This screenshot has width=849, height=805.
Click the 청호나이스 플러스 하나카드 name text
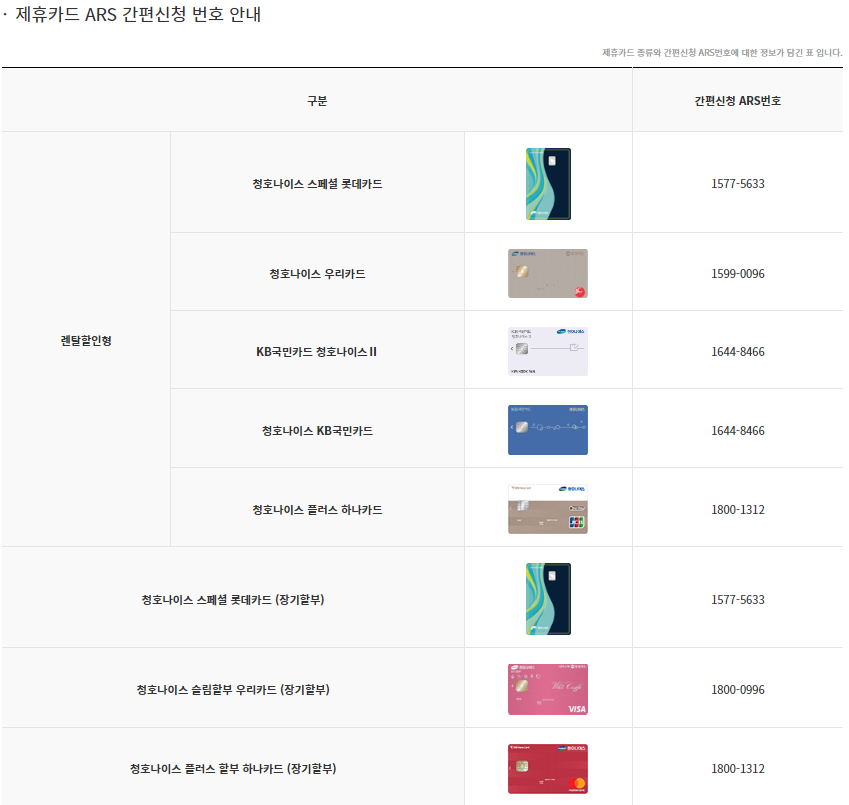pyautogui.click(x=317, y=510)
